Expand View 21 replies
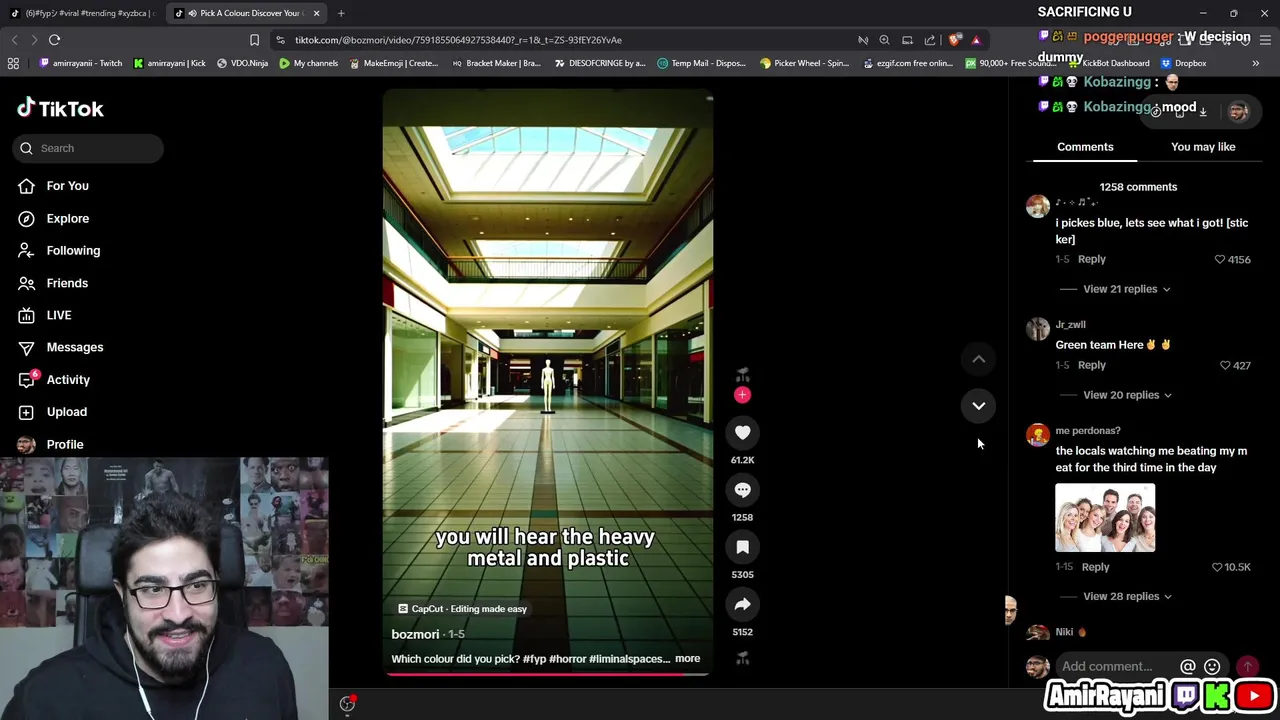The width and height of the screenshot is (1280, 720). pos(1127,289)
